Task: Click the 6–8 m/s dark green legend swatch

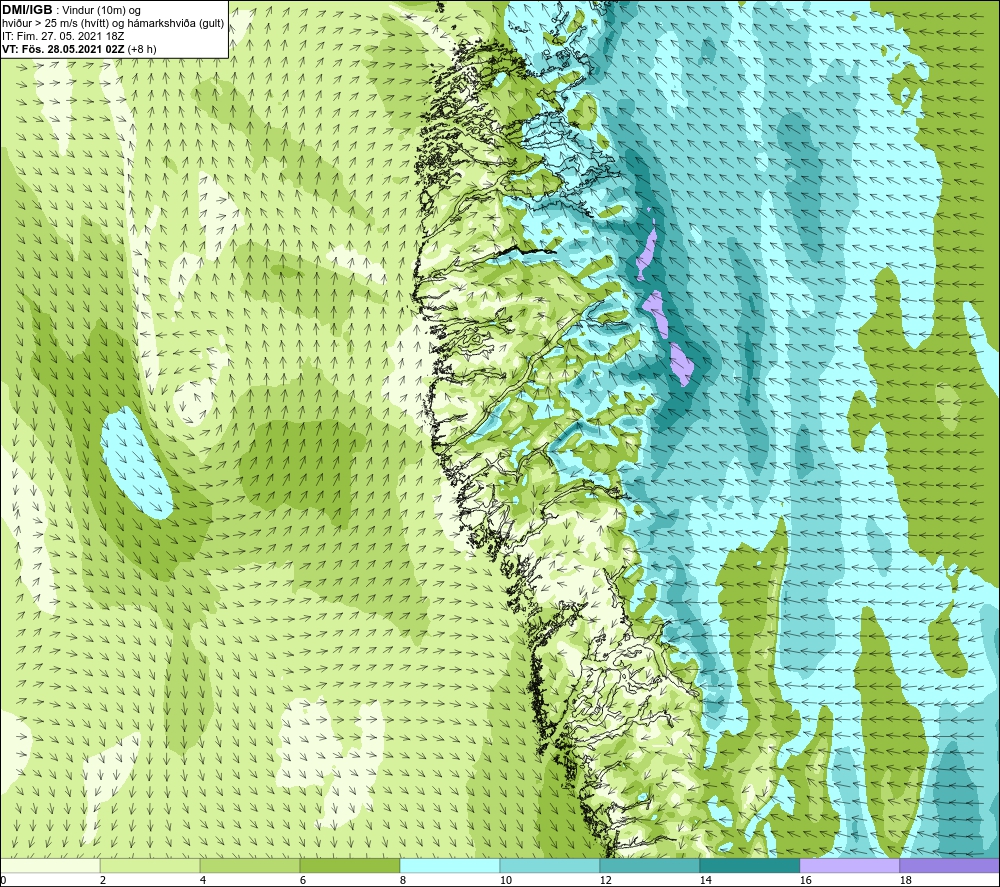Action: pyautogui.click(x=350, y=865)
